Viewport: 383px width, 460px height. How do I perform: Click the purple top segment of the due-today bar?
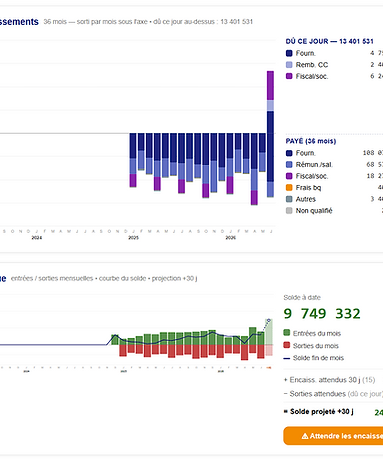[x=270, y=85]
